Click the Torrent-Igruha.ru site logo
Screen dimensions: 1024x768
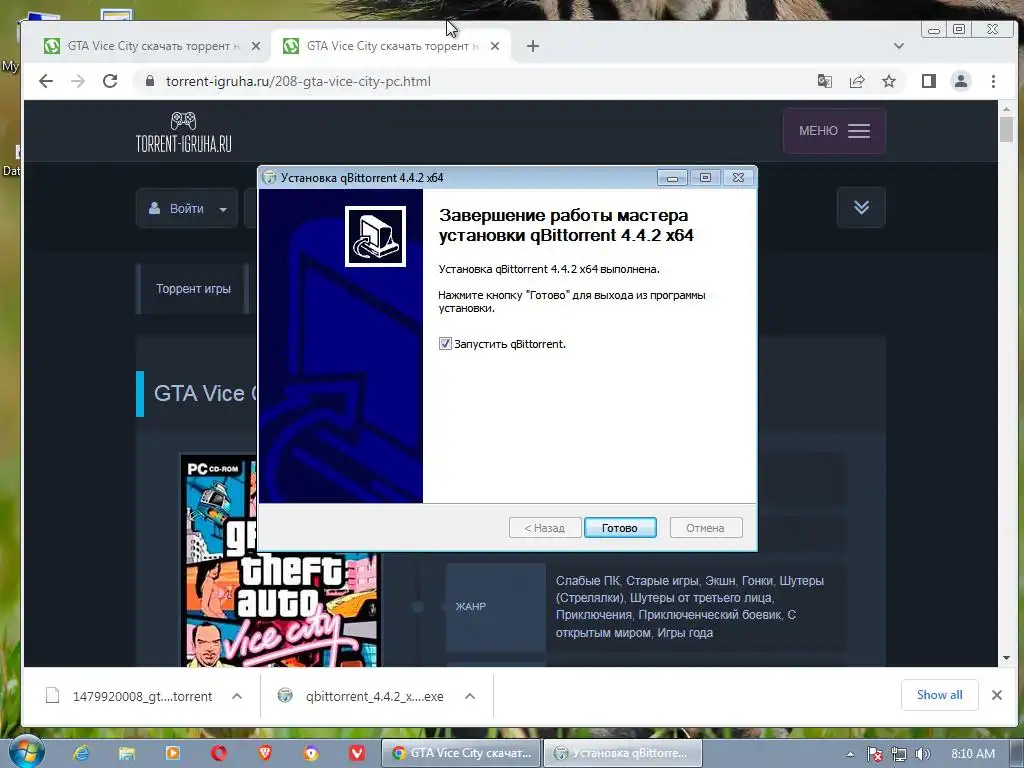point(184,131)
